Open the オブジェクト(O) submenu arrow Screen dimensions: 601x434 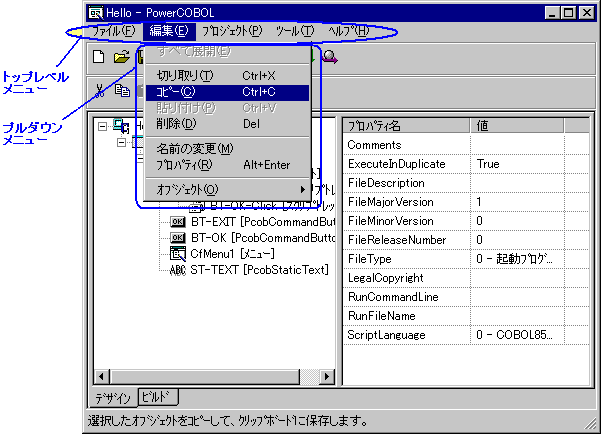click(302, 189)
